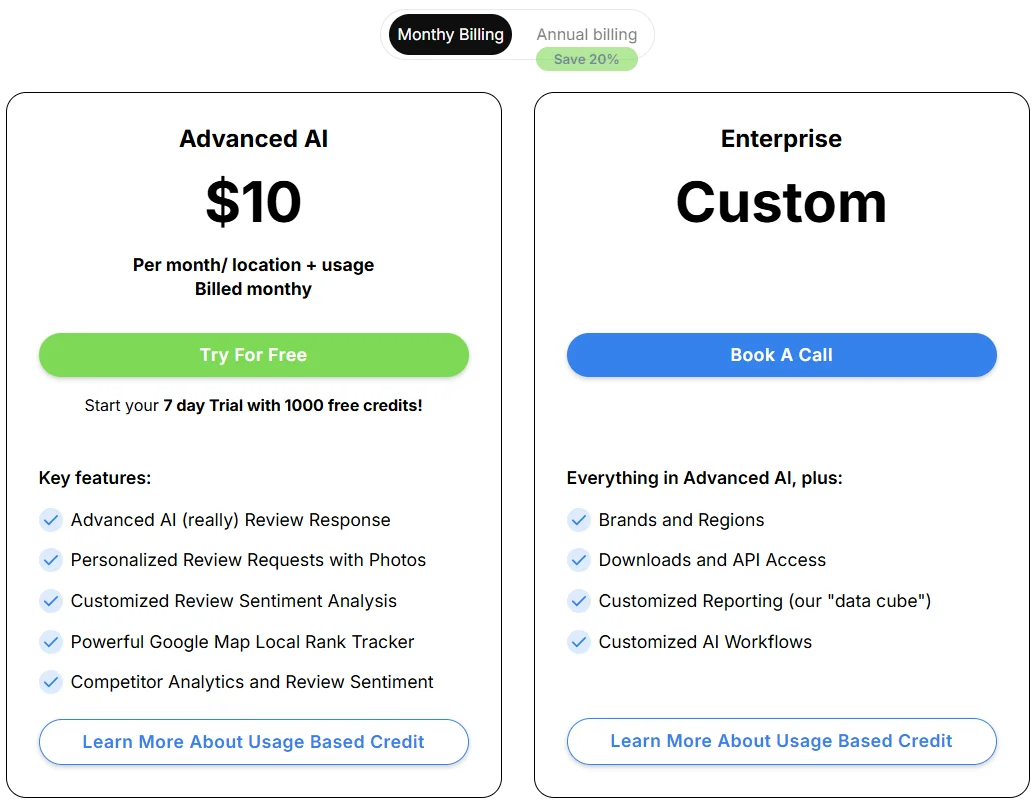The height and width of the screenshot is (801, 1035).
Task: Select the Enterprise plan heading
Action: (x=781, y=139)
